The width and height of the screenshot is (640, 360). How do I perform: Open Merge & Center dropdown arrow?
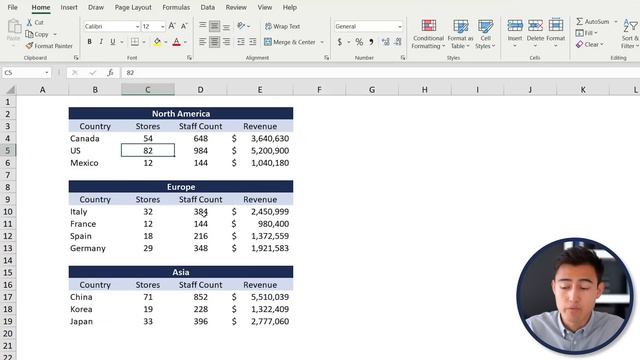click(322, 42)
